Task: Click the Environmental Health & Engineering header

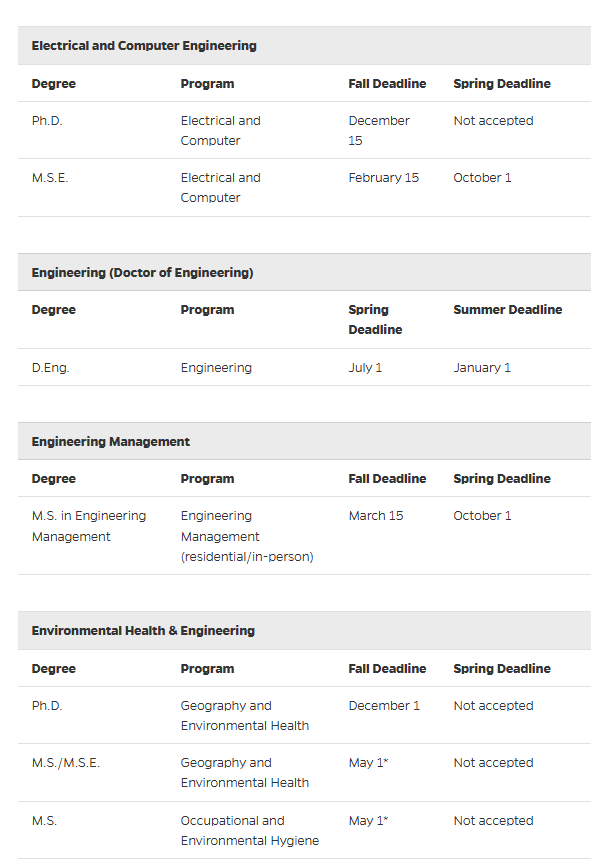Action: tap(143, 630)
